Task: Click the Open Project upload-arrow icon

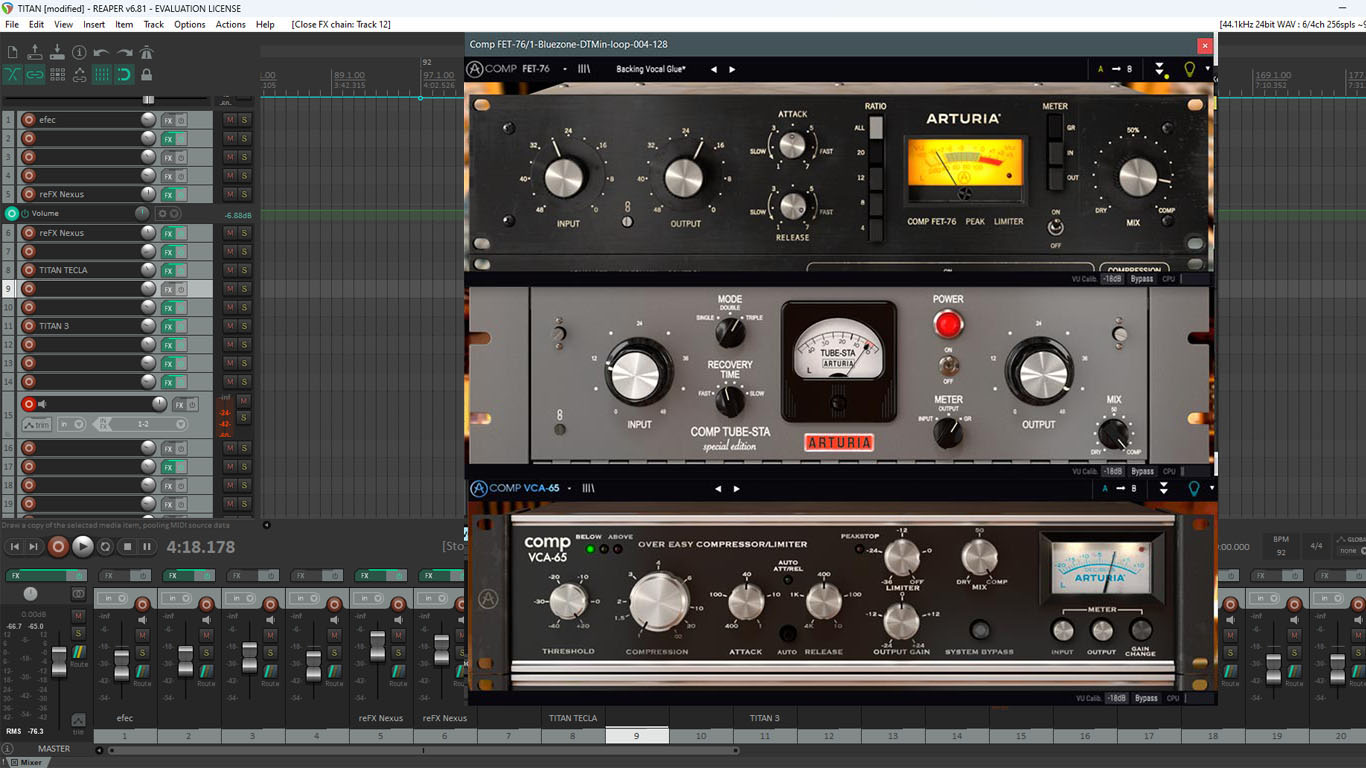Action: coord(35,52)
